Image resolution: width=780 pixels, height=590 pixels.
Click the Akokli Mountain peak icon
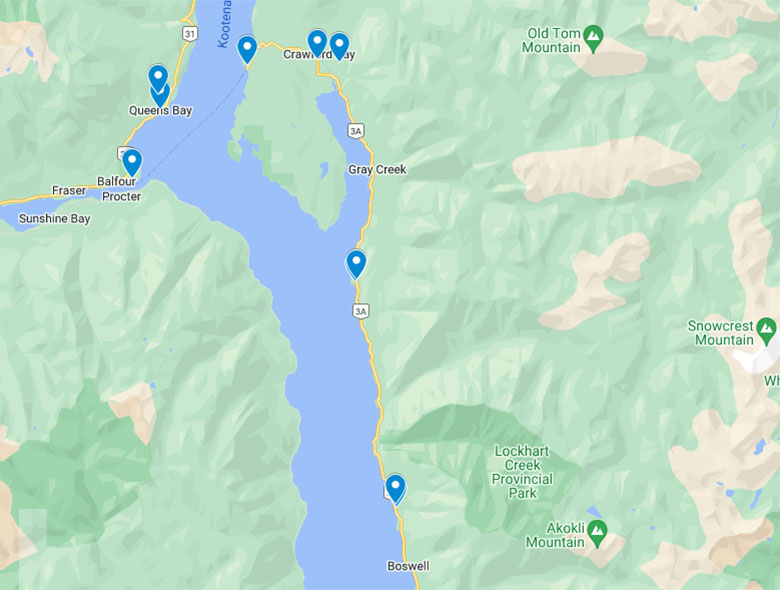(597, 533)
